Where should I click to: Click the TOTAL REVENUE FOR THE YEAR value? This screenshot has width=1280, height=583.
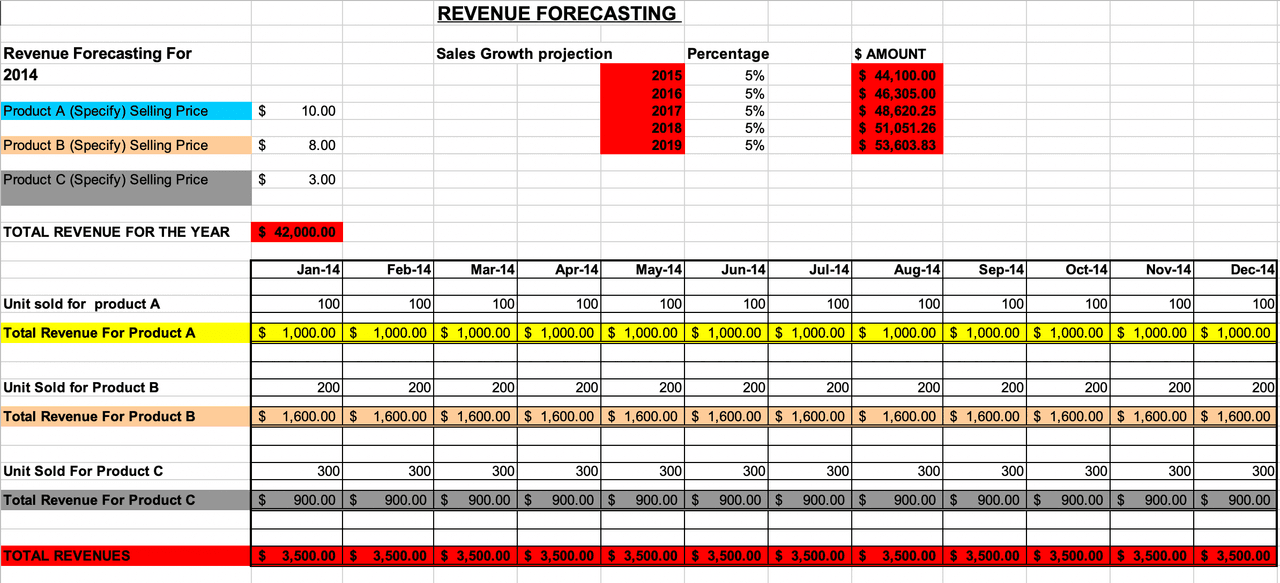(x=297, y=231)
